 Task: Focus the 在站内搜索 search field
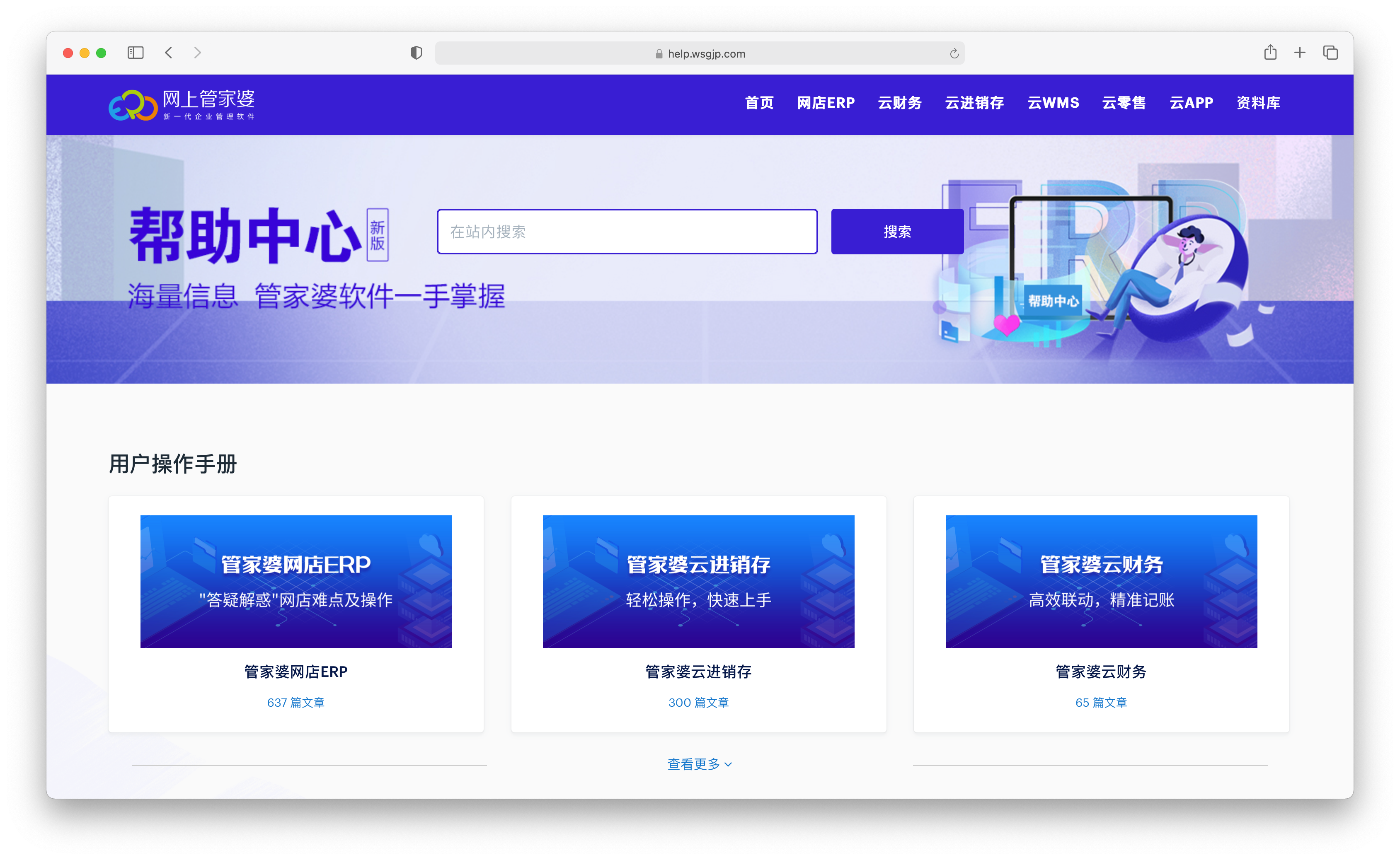[627, 232]
